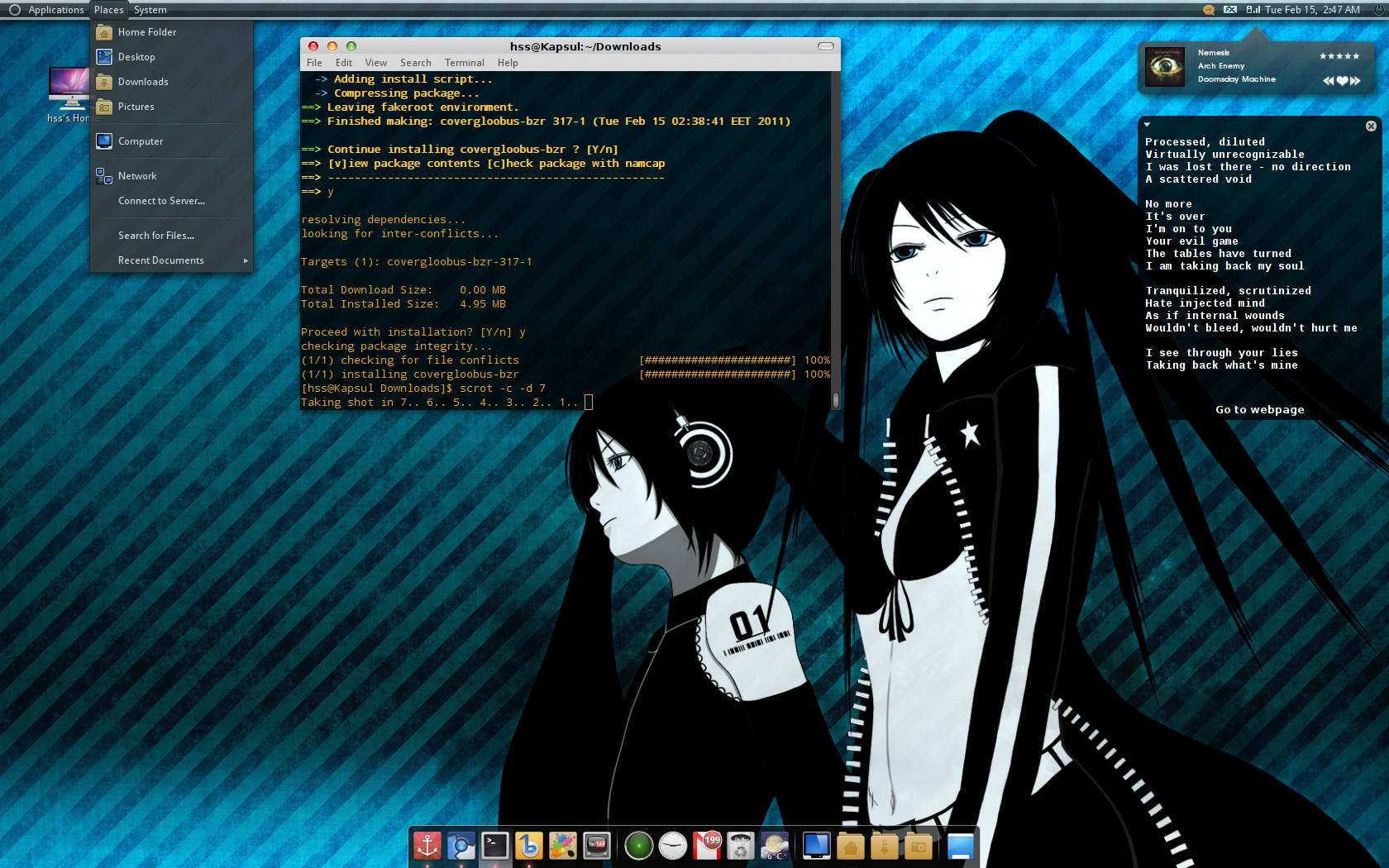
Task: Click the terminal vertical scrollbar handle
Action: [x=836, y=400]
